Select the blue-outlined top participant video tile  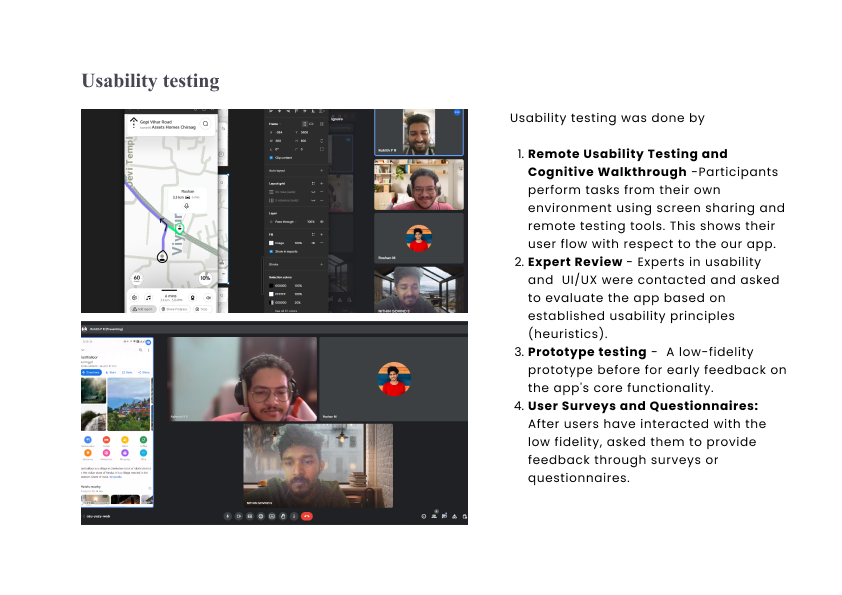pos(419,132)
